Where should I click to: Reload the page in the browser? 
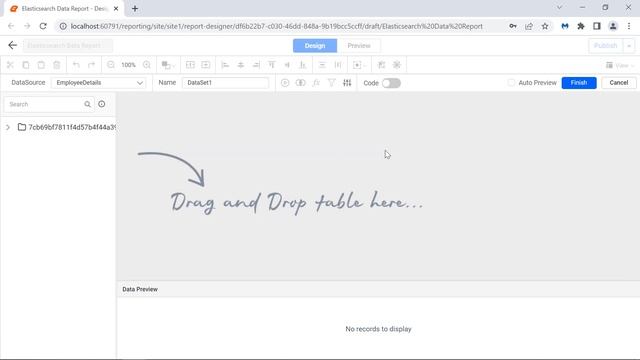[43, 26]
